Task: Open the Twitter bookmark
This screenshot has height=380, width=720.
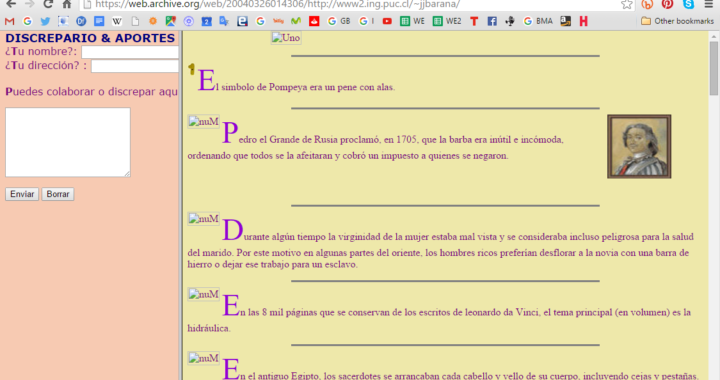Action: [x=45, y=21]
